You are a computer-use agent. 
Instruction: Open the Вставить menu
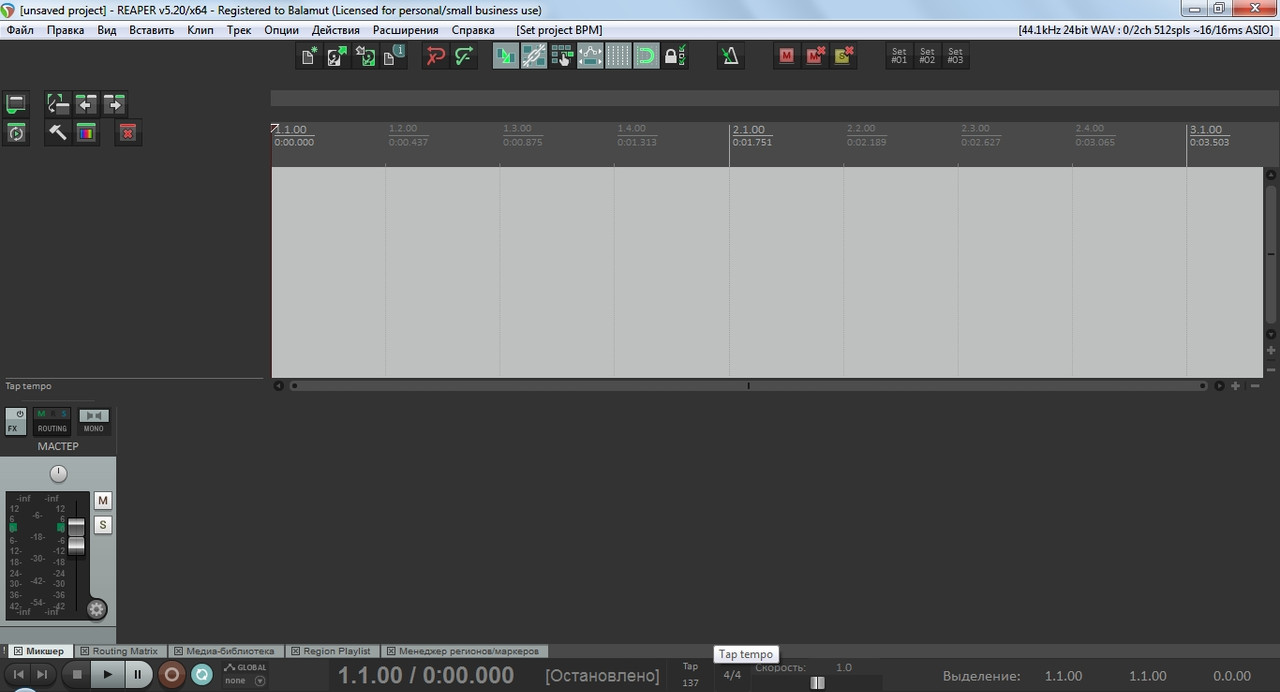tap(151, 30)
